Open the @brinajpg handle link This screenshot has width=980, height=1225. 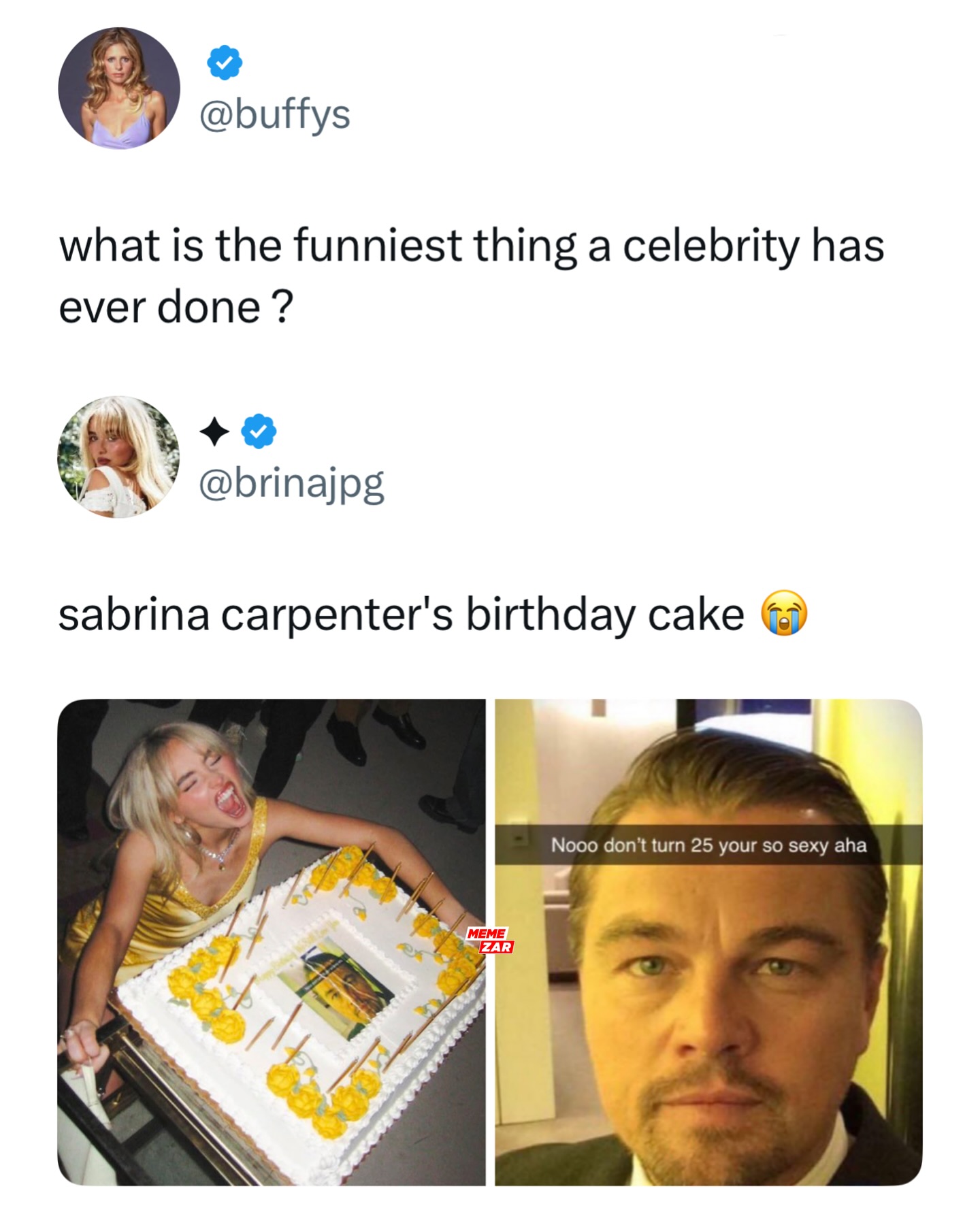tap(291, 485)
